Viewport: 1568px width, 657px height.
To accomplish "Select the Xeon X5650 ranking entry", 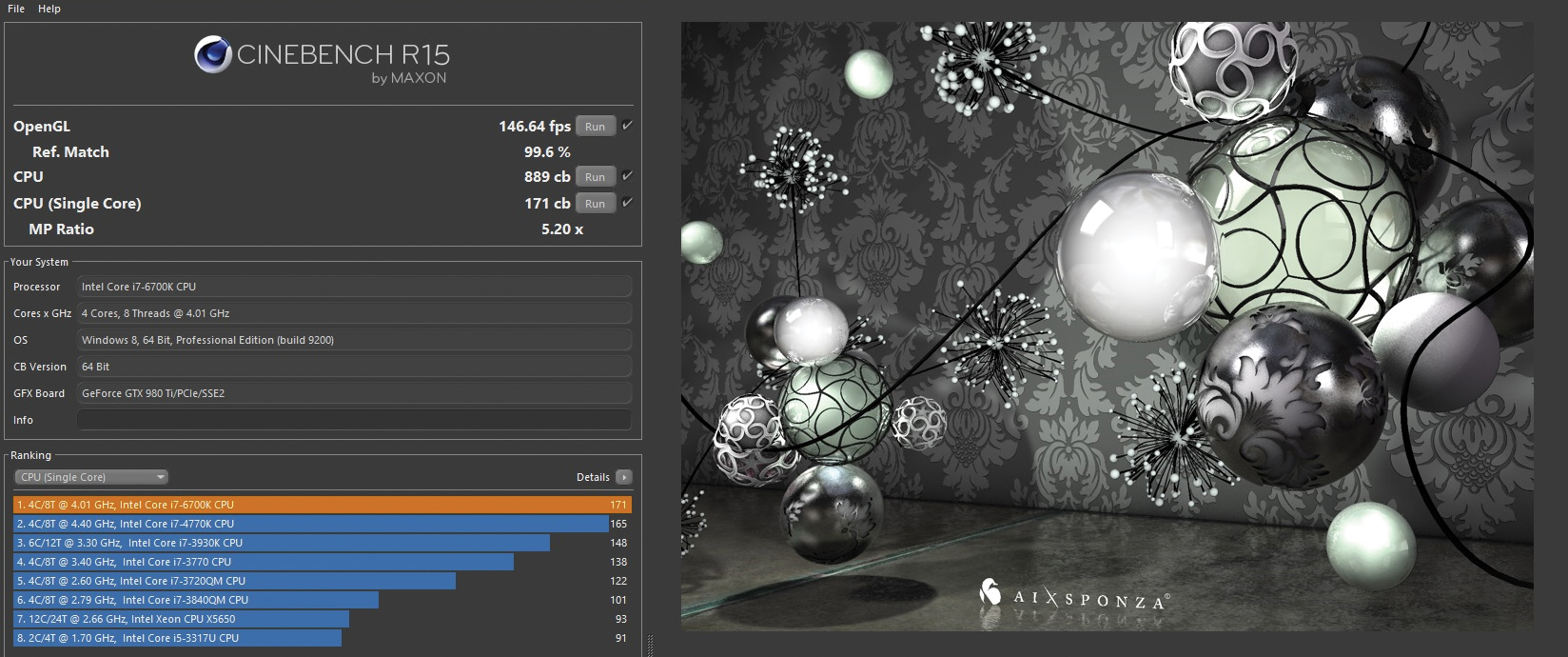I will click(181, 619).
